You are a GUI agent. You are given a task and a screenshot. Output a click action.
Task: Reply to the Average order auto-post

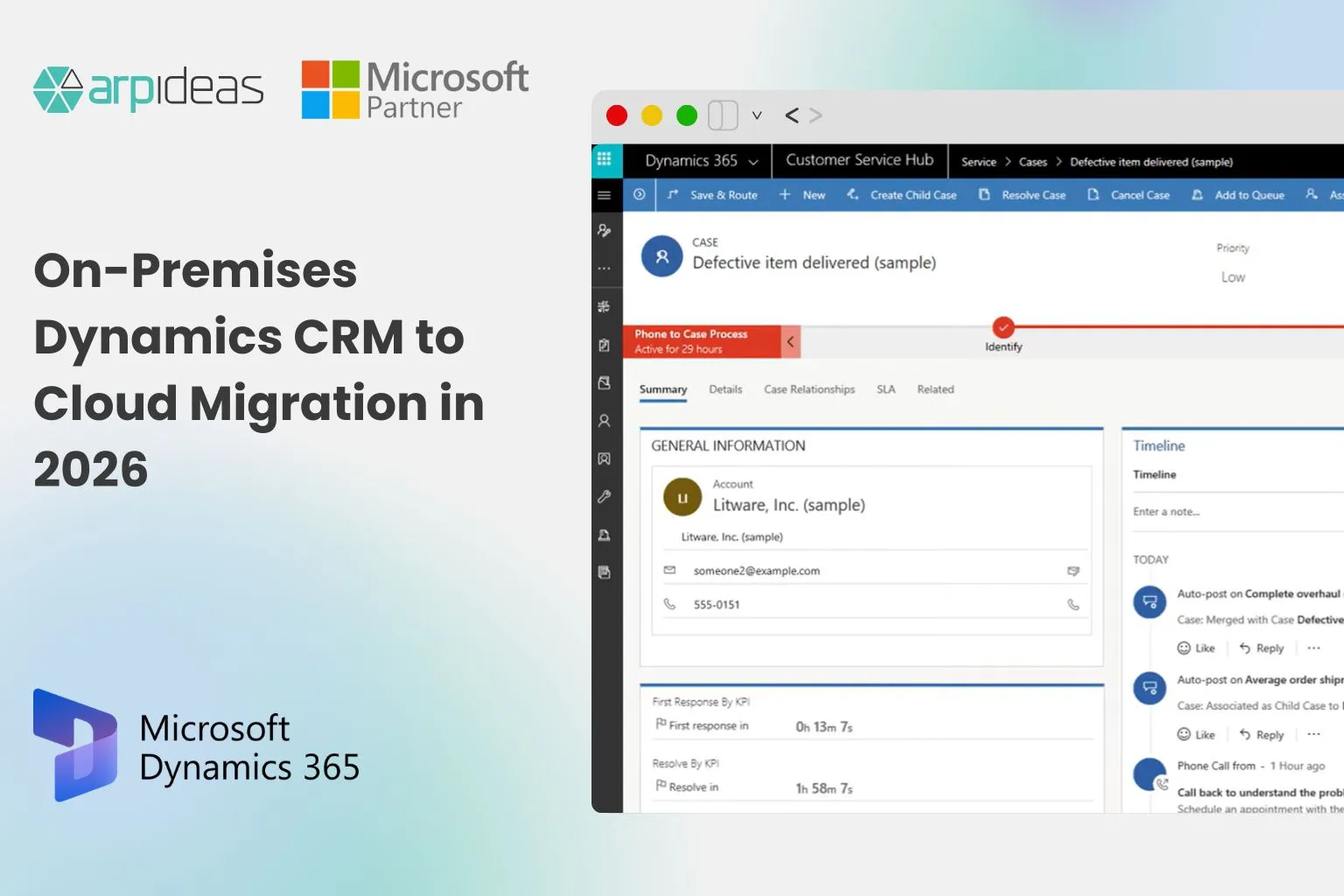(x=1262, y=734)
